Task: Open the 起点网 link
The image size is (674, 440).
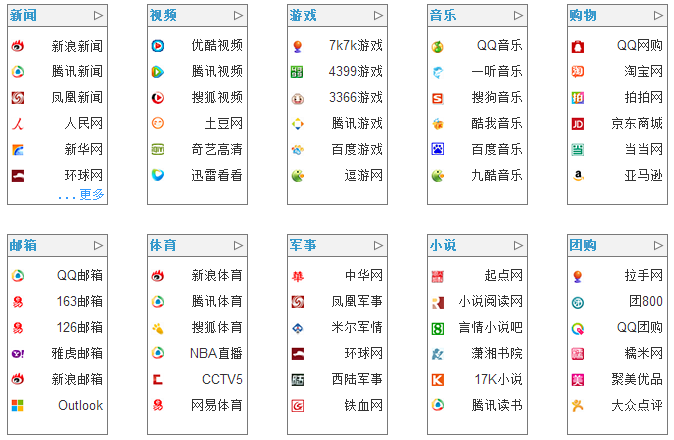Action: coord(503,275)
